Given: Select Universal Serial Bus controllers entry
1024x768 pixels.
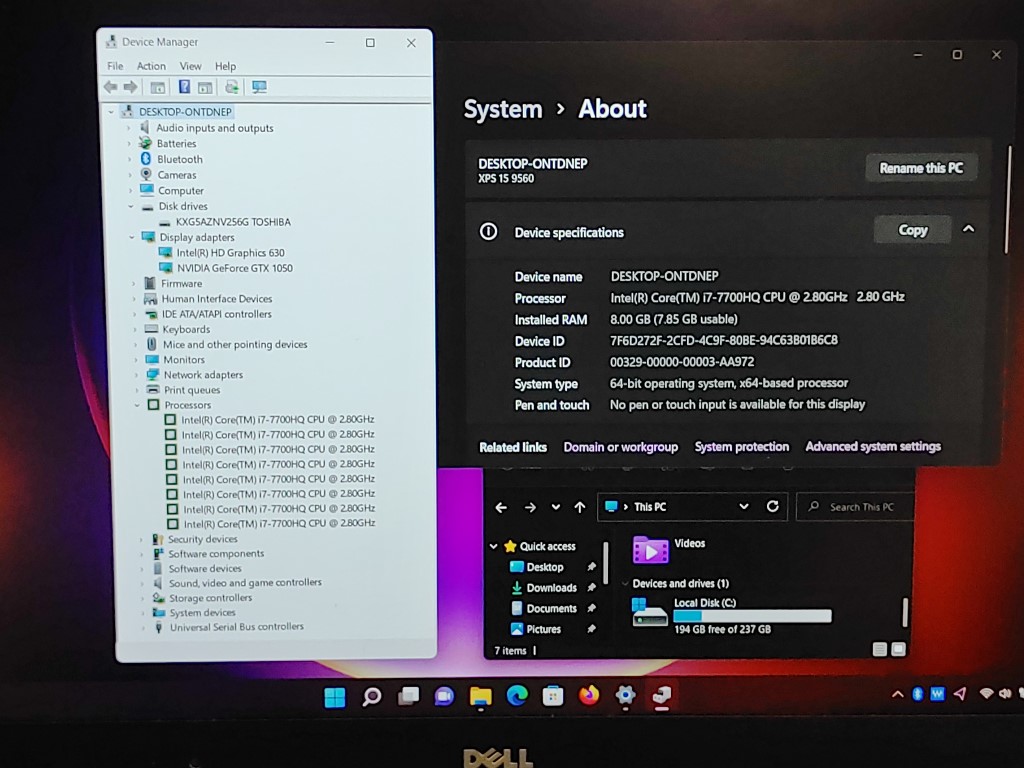Looking at the screenshot, I should pos(237,627).
